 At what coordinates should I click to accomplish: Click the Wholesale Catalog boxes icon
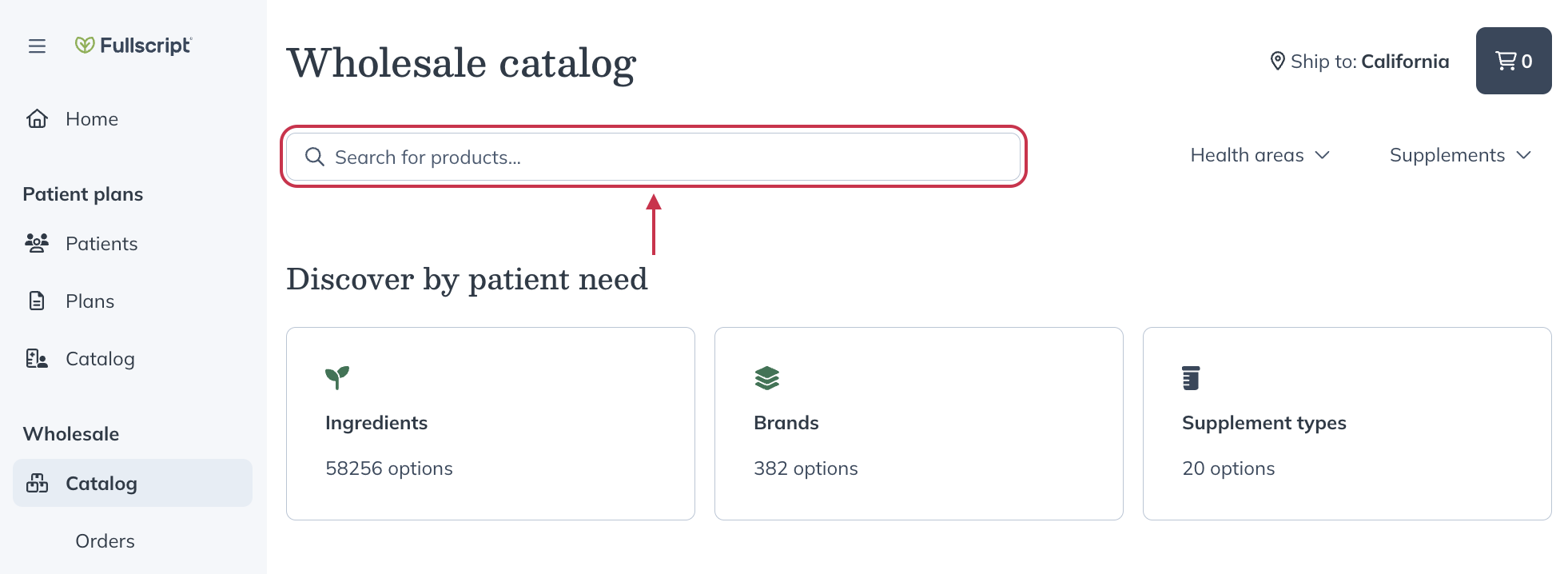(37, 483)
